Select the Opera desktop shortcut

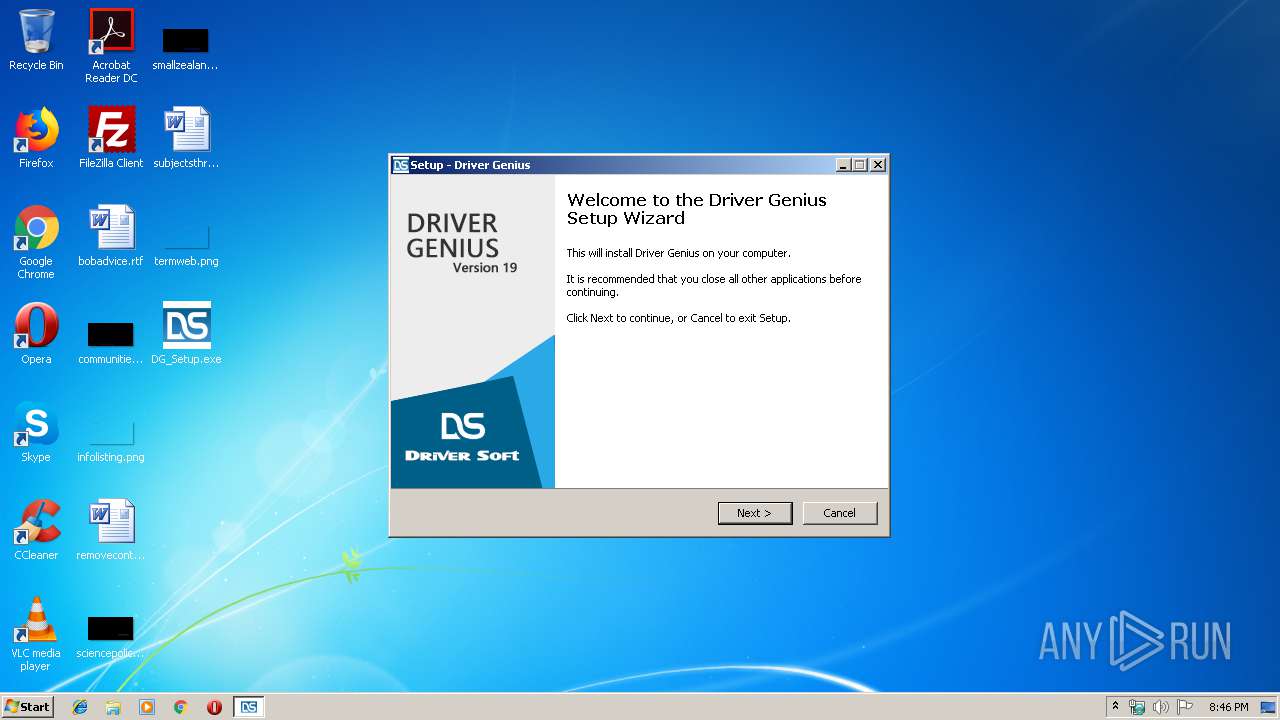pyautogui.click(x=36, y=334)
